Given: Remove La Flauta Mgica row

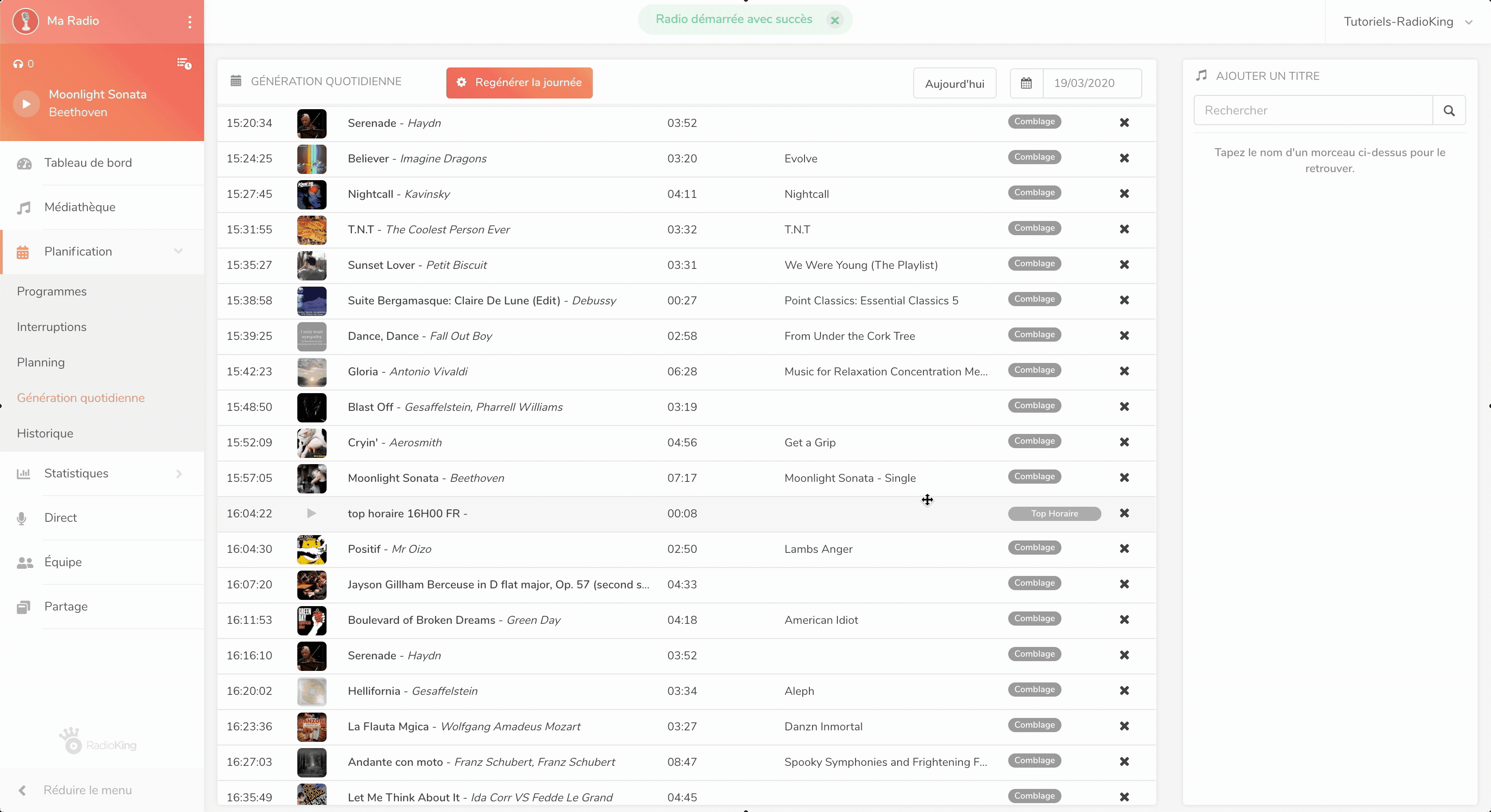Looking at the screenshot, I should tap(1124, 726).
